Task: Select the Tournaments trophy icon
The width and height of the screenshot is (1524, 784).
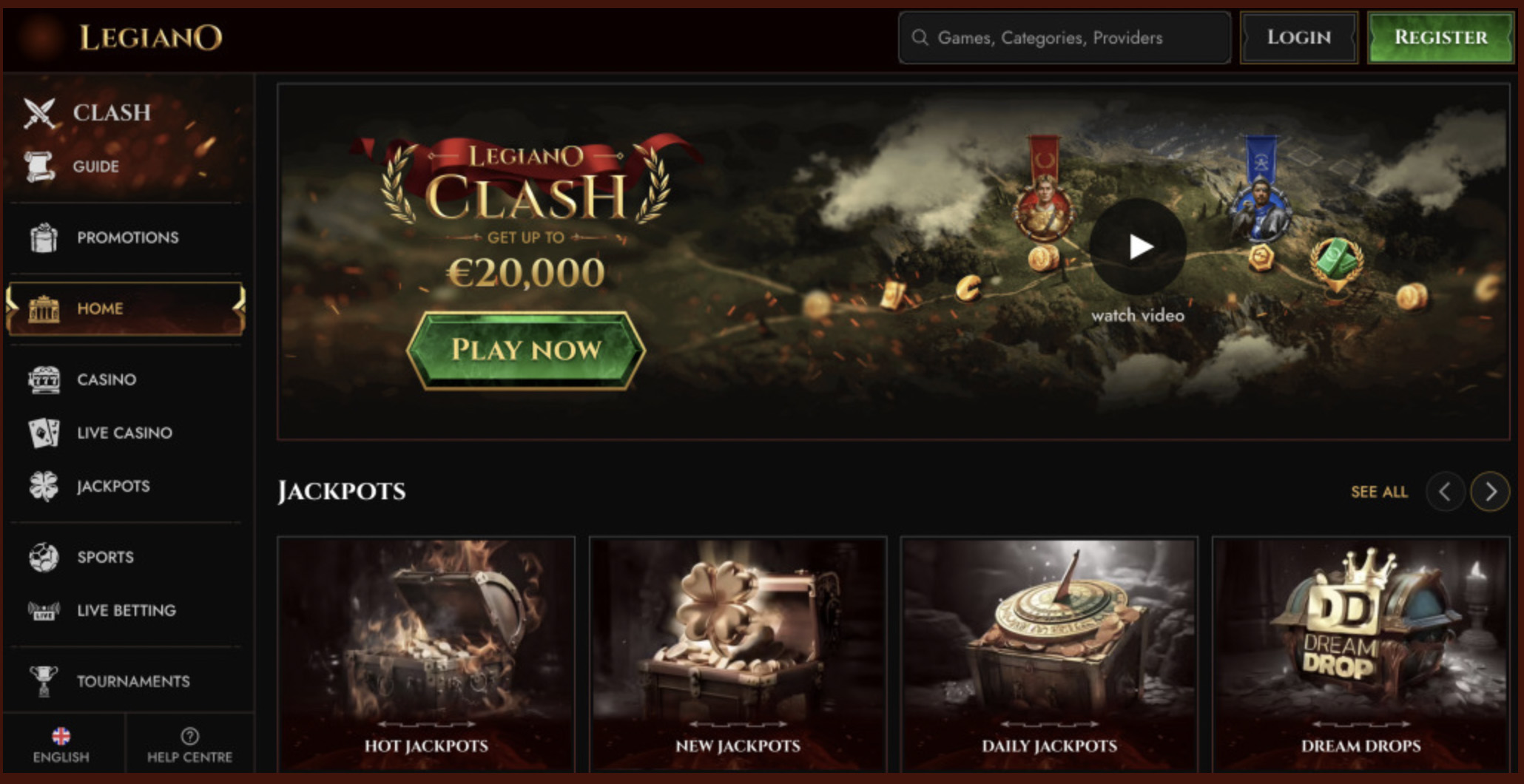Action: [44, 681]
